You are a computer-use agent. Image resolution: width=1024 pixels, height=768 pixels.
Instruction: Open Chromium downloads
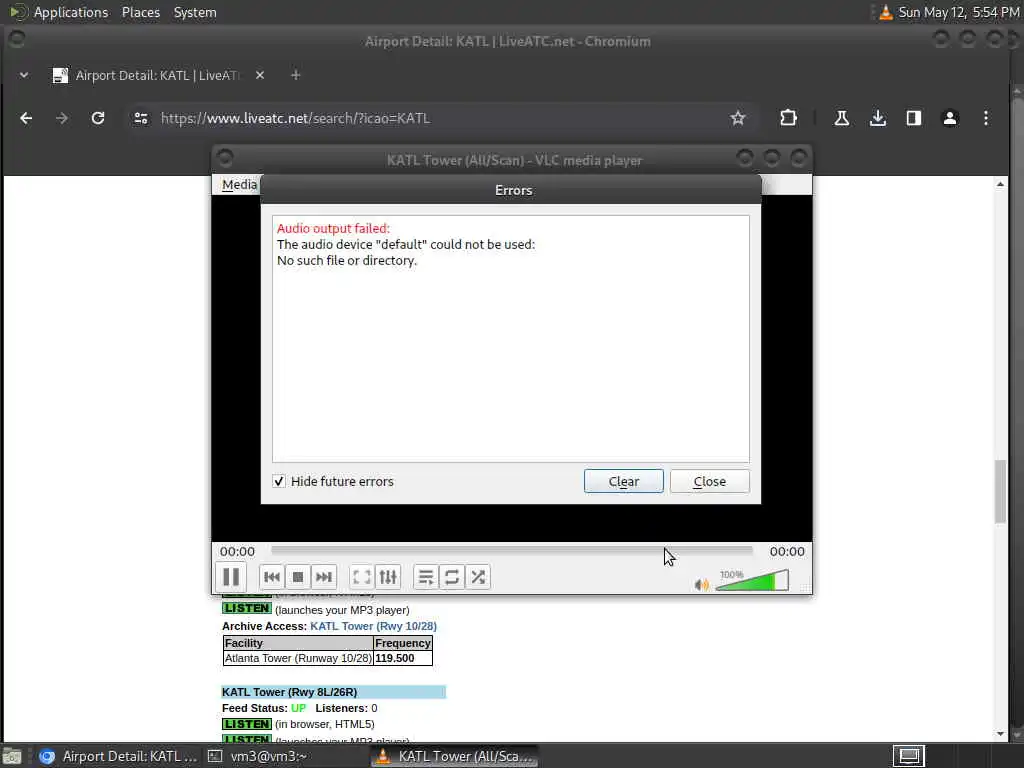[878, 118]
